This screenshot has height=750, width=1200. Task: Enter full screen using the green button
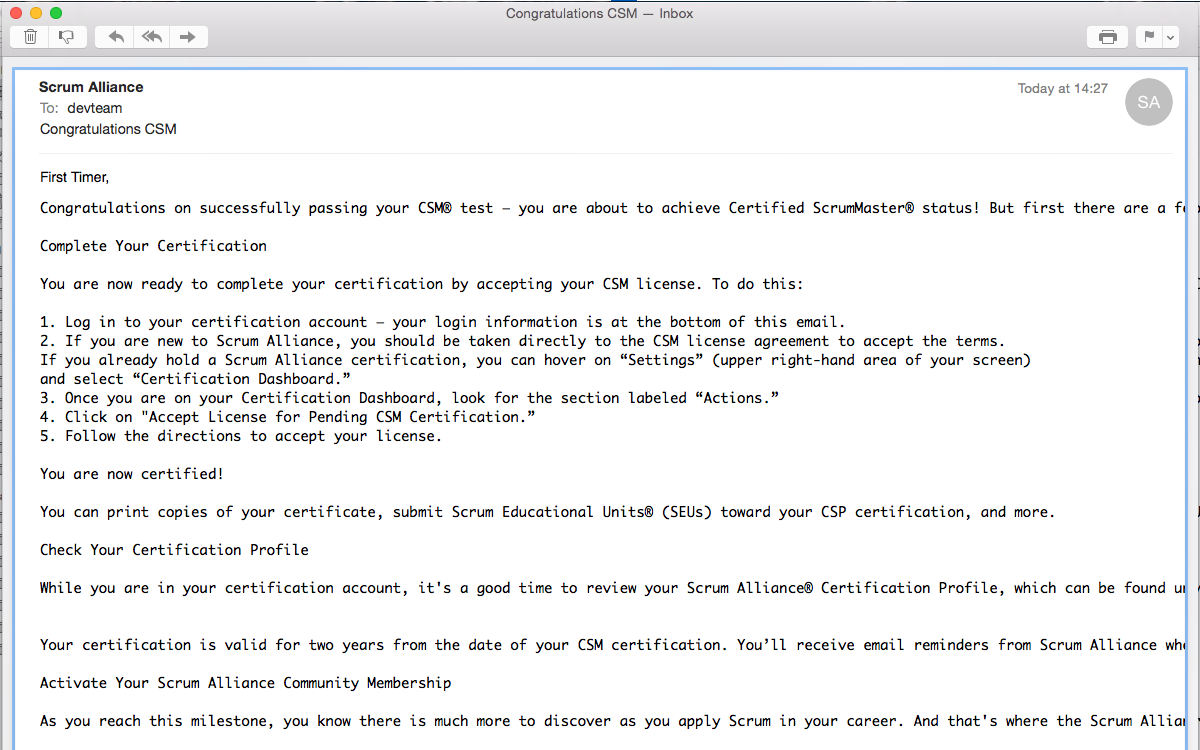click(x=56, y=13)
